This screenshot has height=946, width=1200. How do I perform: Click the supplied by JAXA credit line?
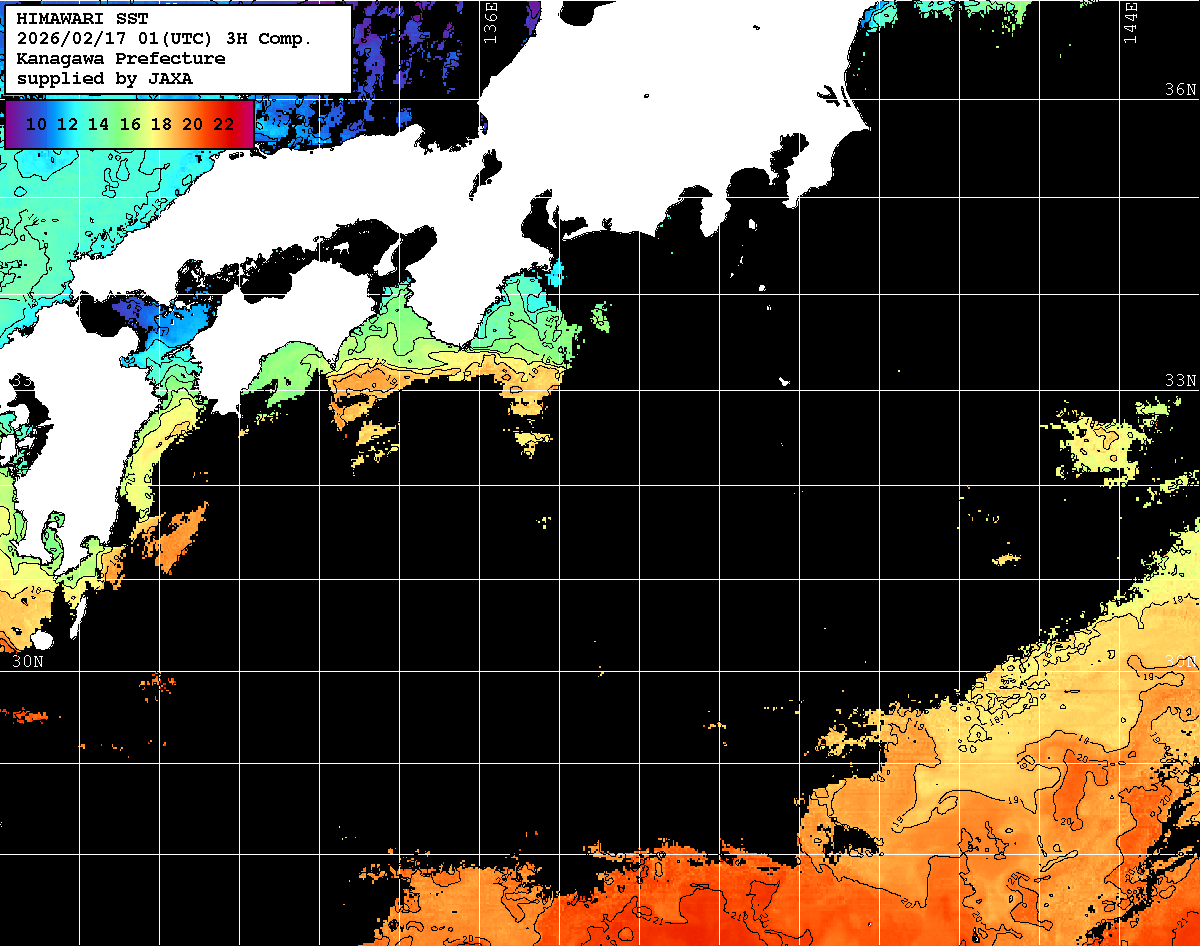tap(105, 78)
